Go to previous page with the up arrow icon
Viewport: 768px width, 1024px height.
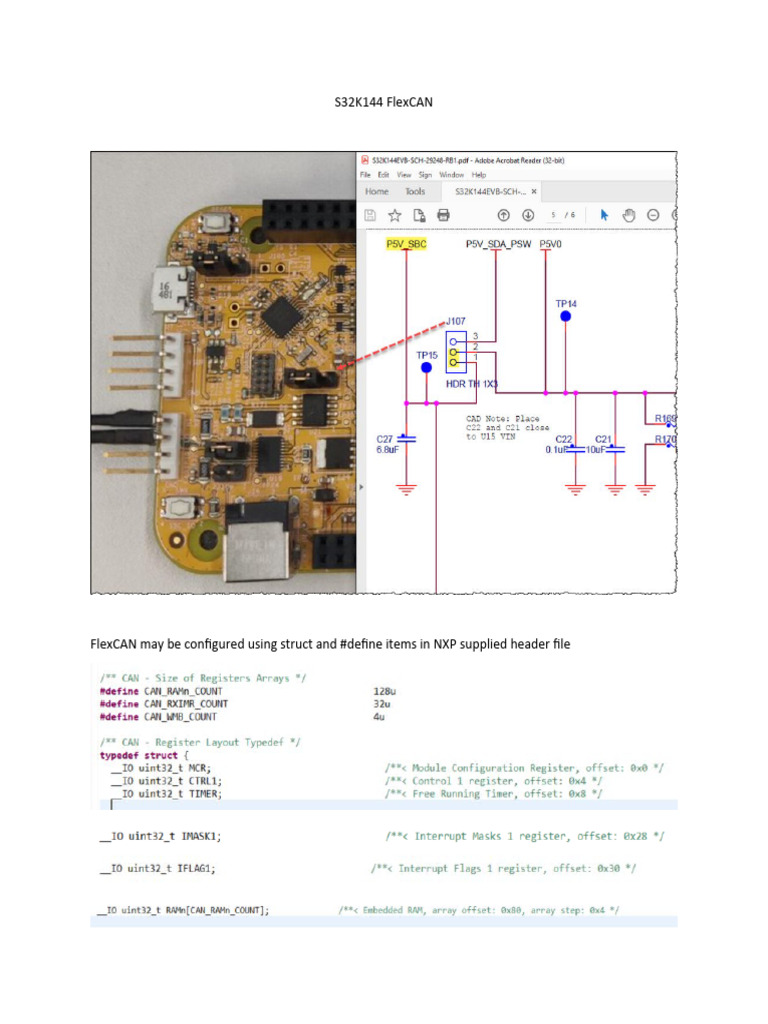point(504,216)
